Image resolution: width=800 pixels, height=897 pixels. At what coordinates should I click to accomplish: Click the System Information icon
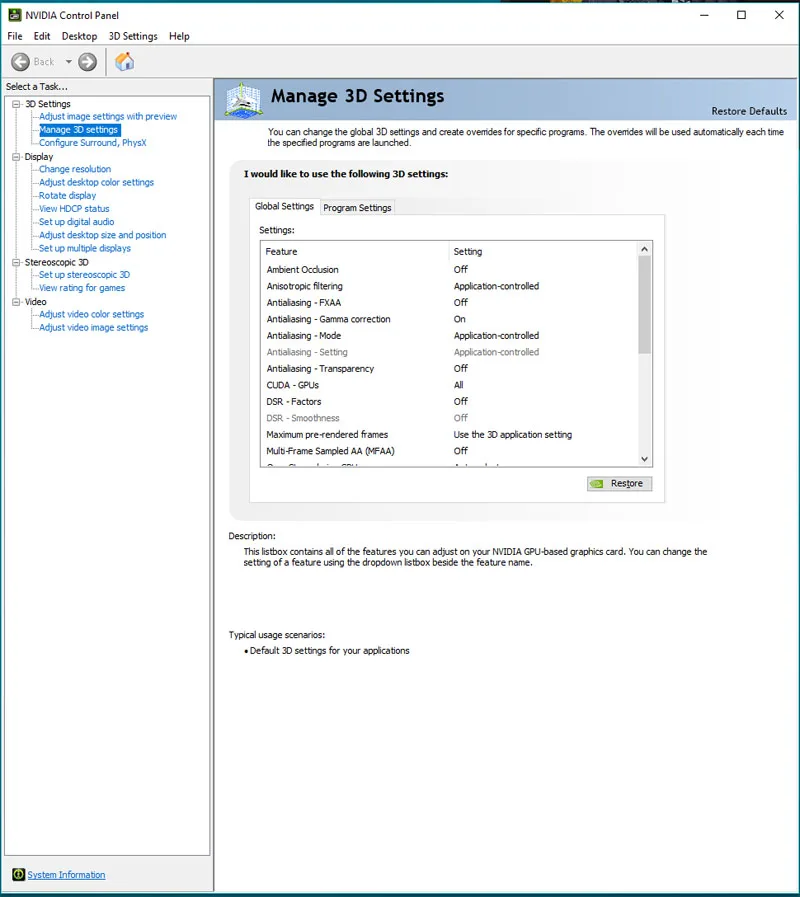[x=18, y=875]
